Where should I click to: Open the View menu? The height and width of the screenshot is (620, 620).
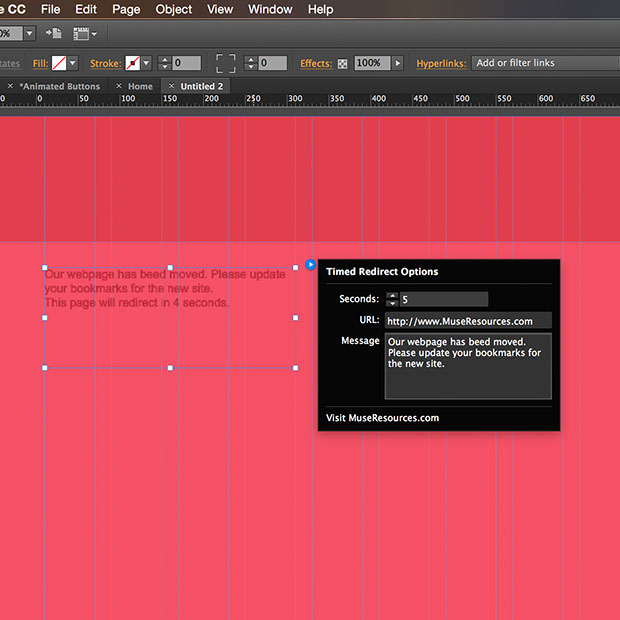point(220,9)
